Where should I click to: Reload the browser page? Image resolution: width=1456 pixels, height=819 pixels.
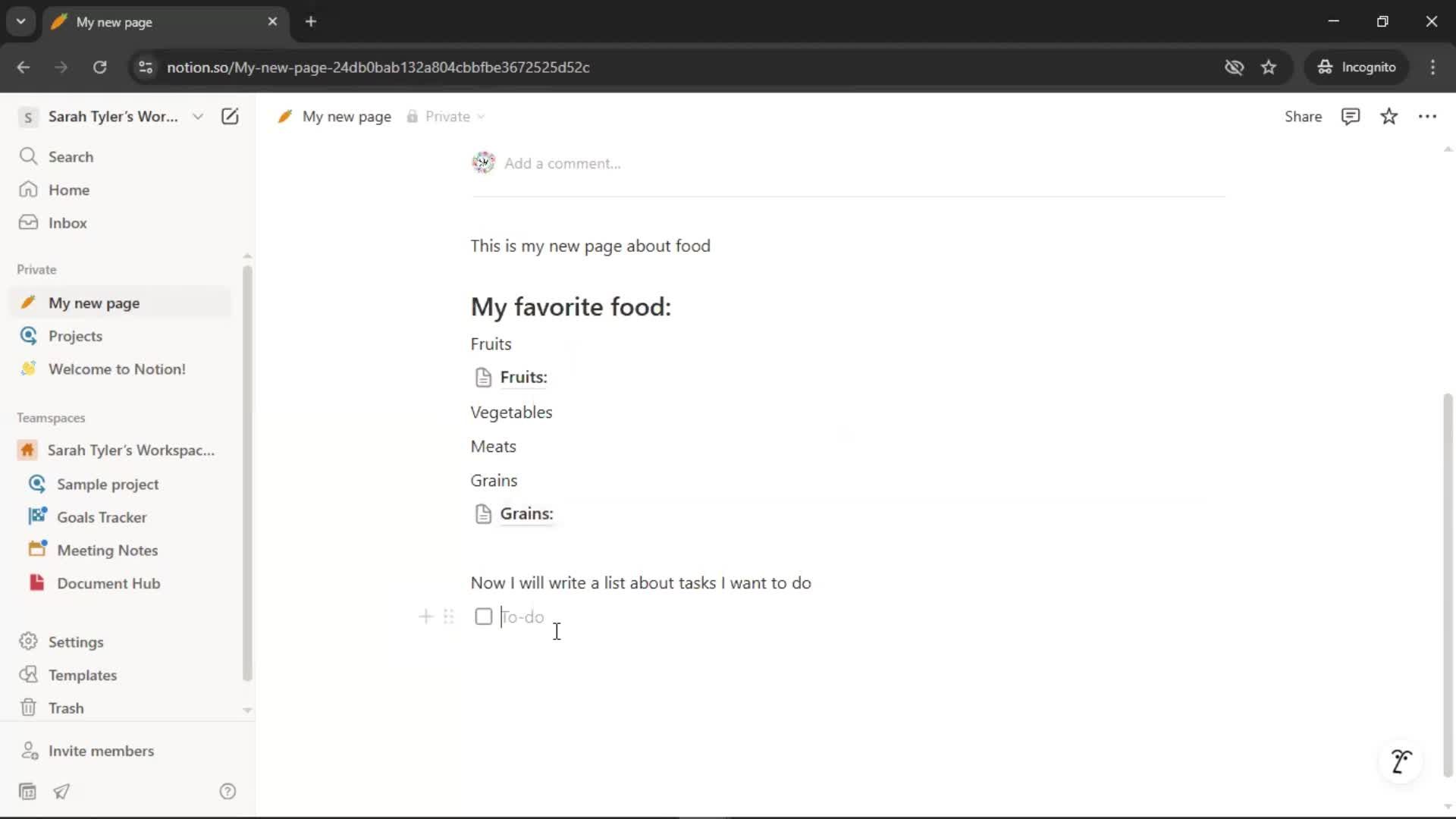[99, 67]
